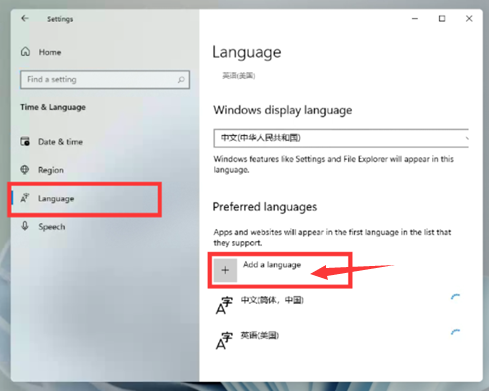Click the Language sidebar icon
Image resolution: width=489 pixels, height=391 pixels.
tap(25, 198)
